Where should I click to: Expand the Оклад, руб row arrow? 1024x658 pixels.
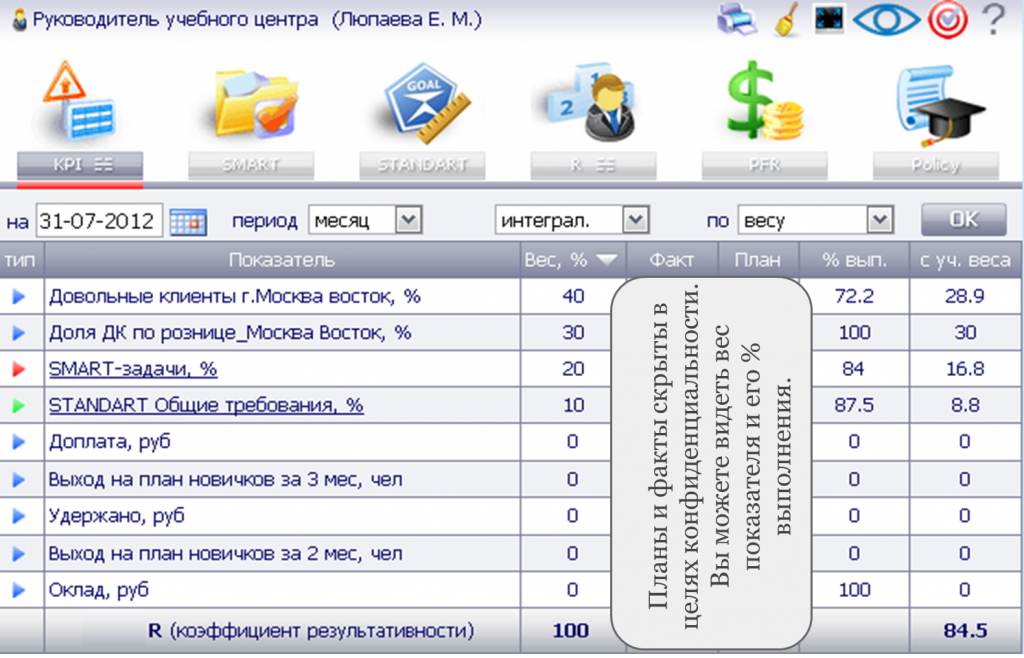19,590
